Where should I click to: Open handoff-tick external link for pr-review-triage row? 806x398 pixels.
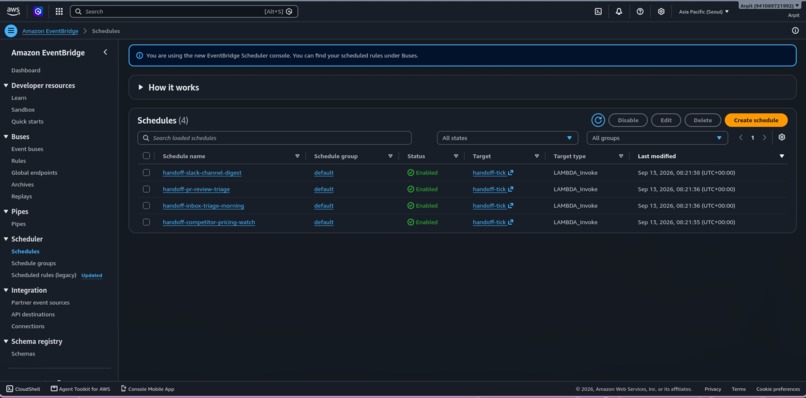click(x=492, y=189)
